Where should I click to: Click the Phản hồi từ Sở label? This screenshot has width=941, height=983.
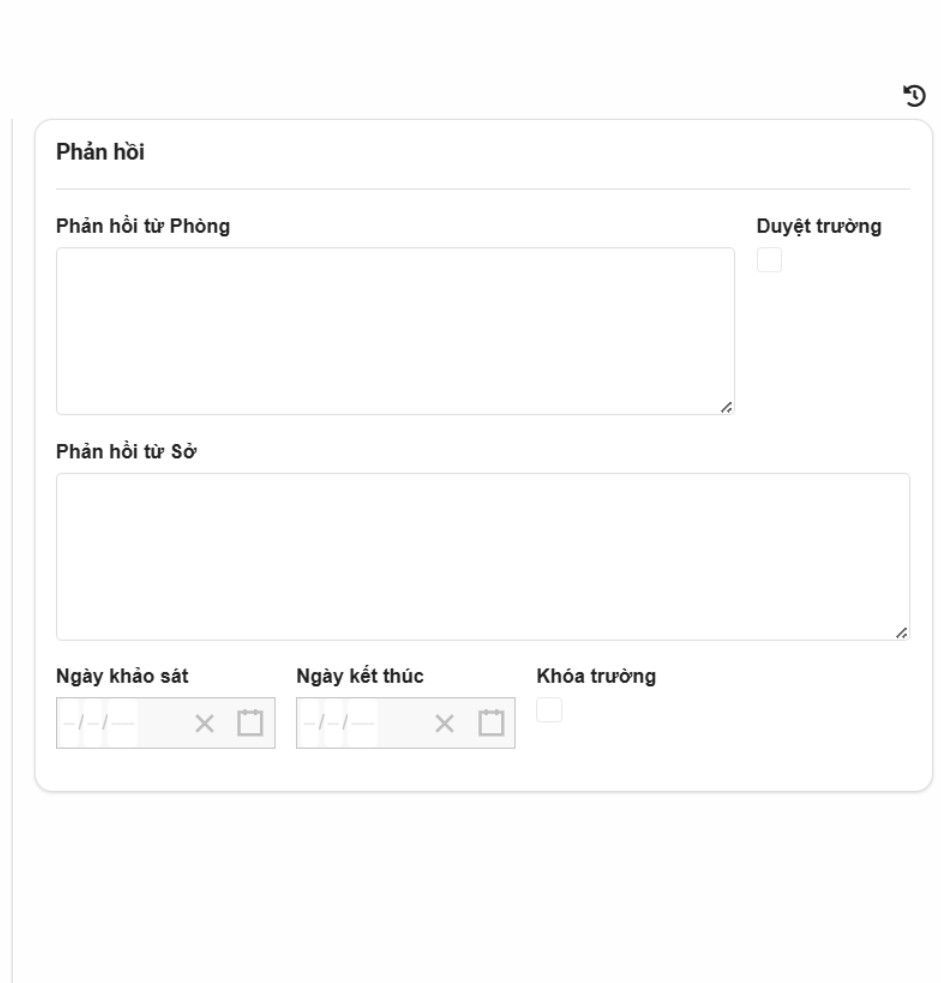[126, 451]
